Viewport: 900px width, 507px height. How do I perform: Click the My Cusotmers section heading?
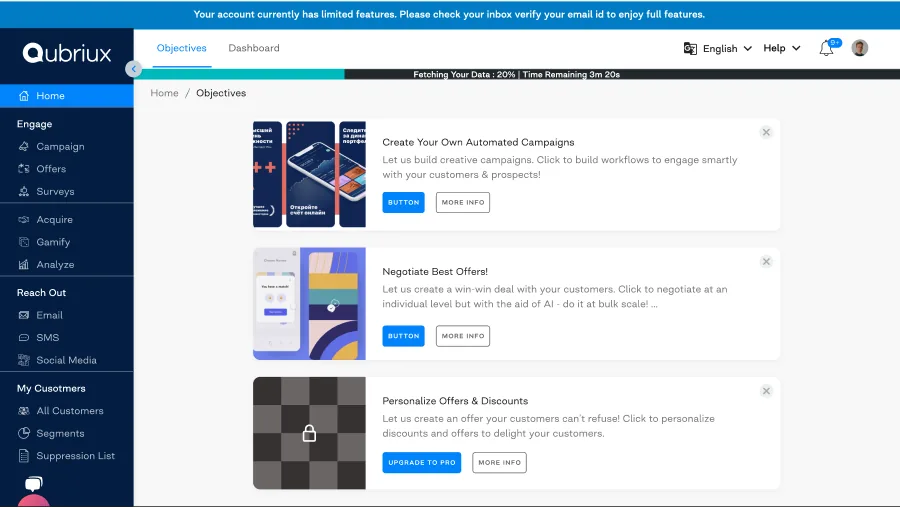pyautogui.click(x=51, y=388)
